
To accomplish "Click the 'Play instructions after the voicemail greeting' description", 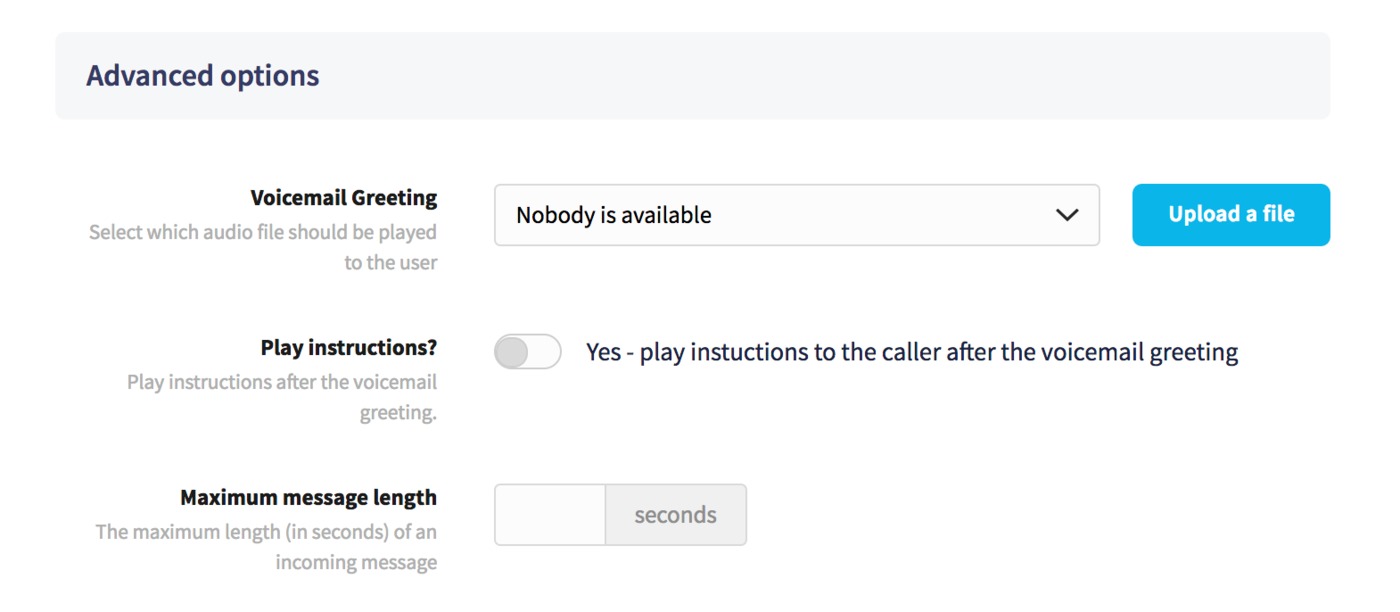I will coord(282,397).
